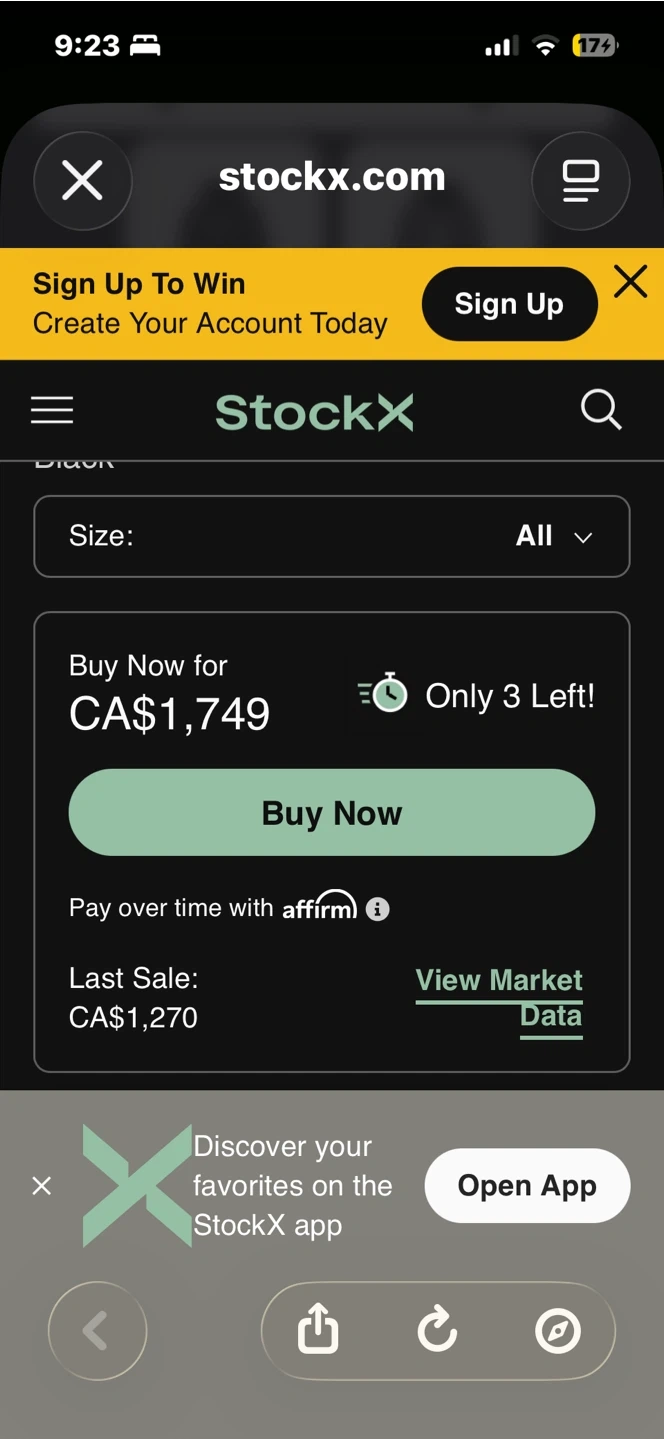Click the chevron next to All

coord(583,537)
